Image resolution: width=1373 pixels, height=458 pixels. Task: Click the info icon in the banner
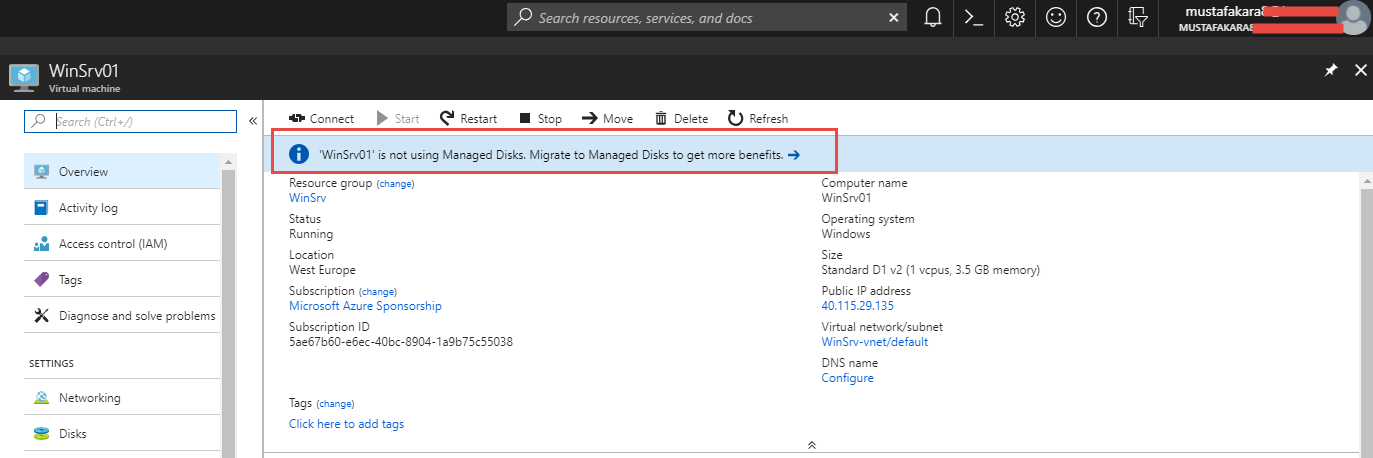pyautogui.click(x=298, y=154)
